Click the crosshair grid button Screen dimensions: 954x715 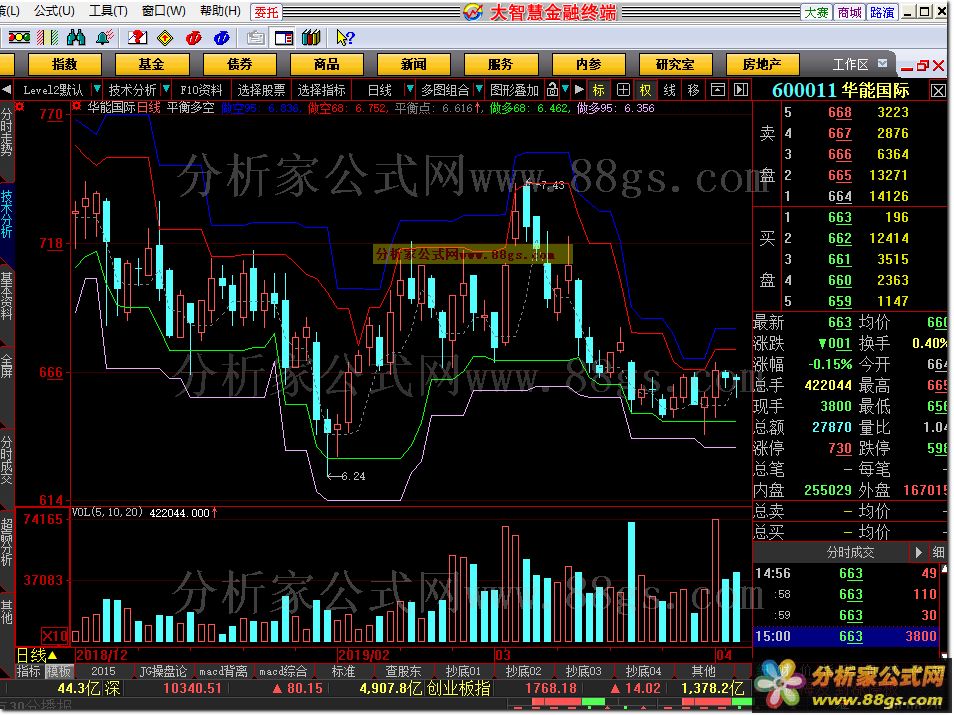point(623,90)
